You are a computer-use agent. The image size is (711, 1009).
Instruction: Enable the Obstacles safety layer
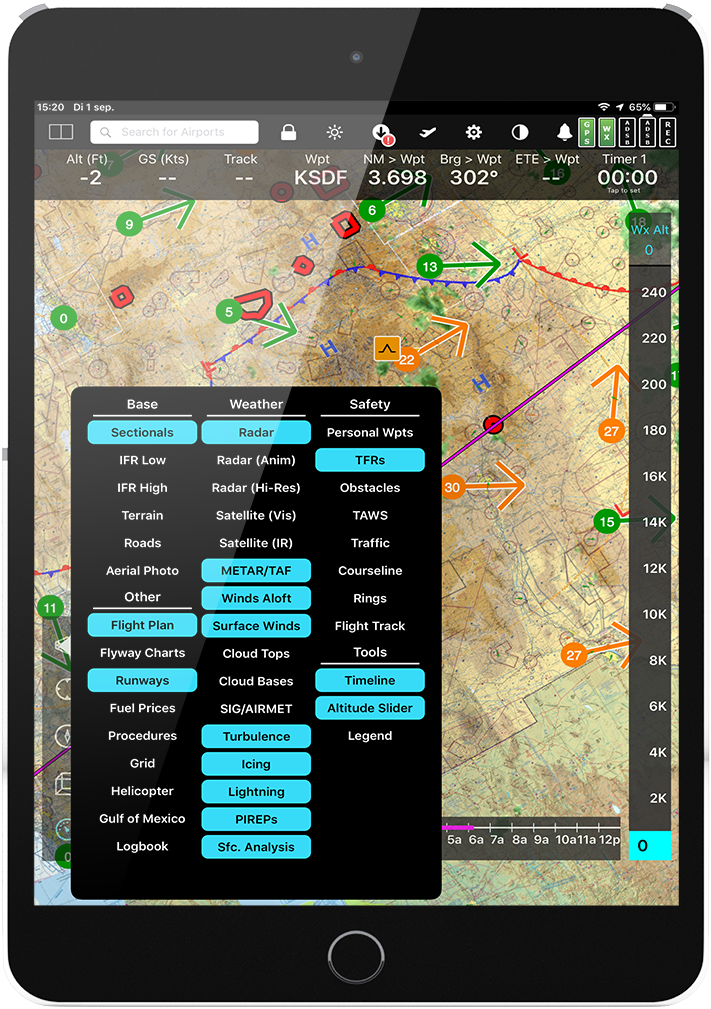coord(370,488)
